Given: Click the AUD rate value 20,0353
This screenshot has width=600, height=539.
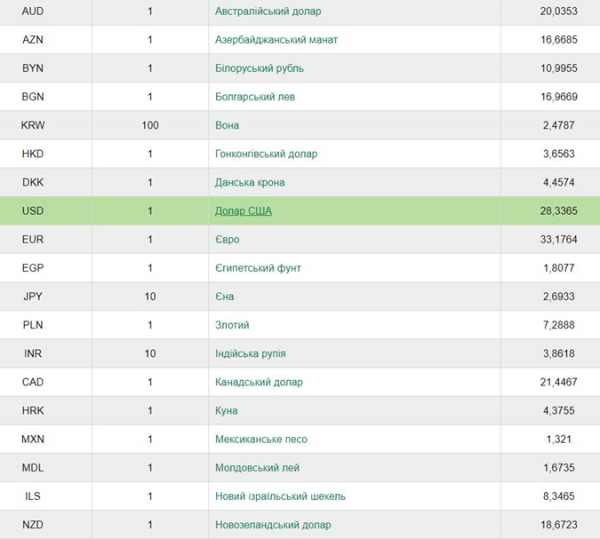Looking at the screenshot, I should click(559, 11).
